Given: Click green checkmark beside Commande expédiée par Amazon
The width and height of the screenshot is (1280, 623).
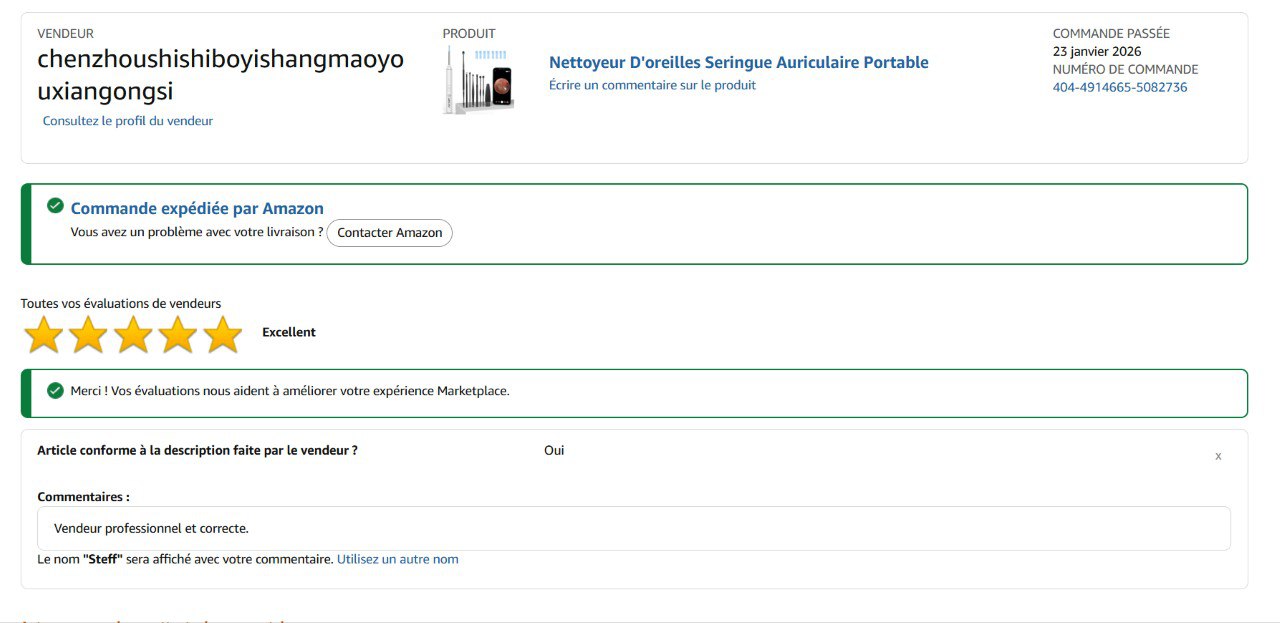Looking at the screenshot, I should [x=56, y=206].
